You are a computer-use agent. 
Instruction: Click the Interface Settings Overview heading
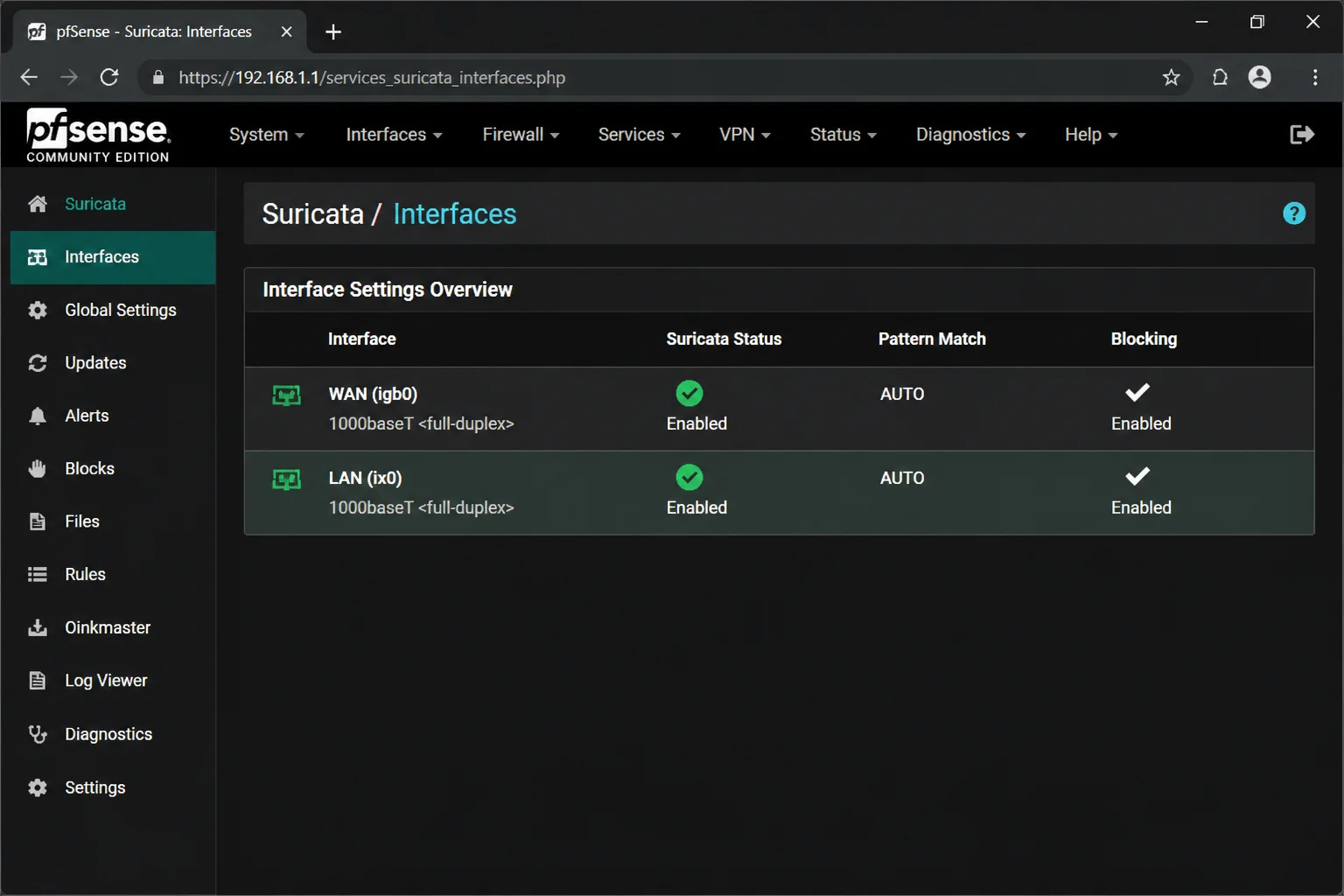click(x=388, y=290)
